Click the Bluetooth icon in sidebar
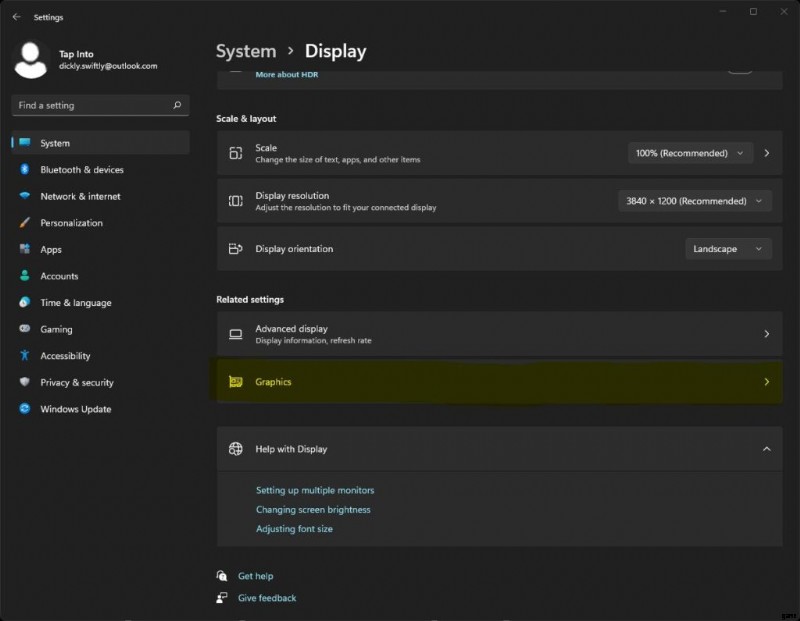Screen dimensions: 800x621 tap(24, 169)
